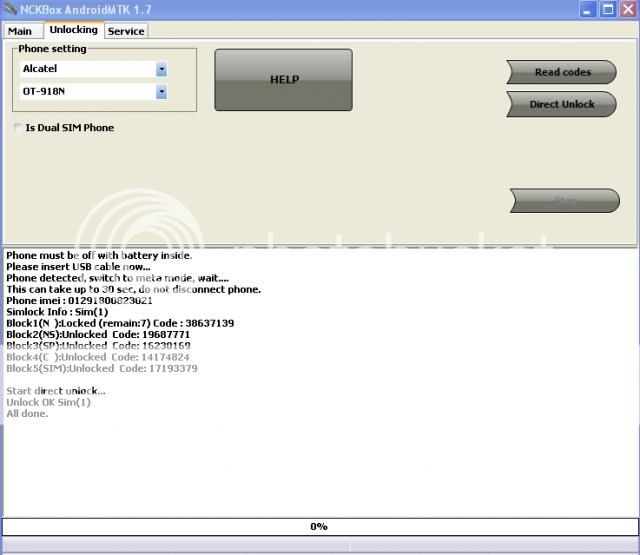Screen dimensions: 640x555
Task: Click the All done message in log
Action: (x=27, y=413)
